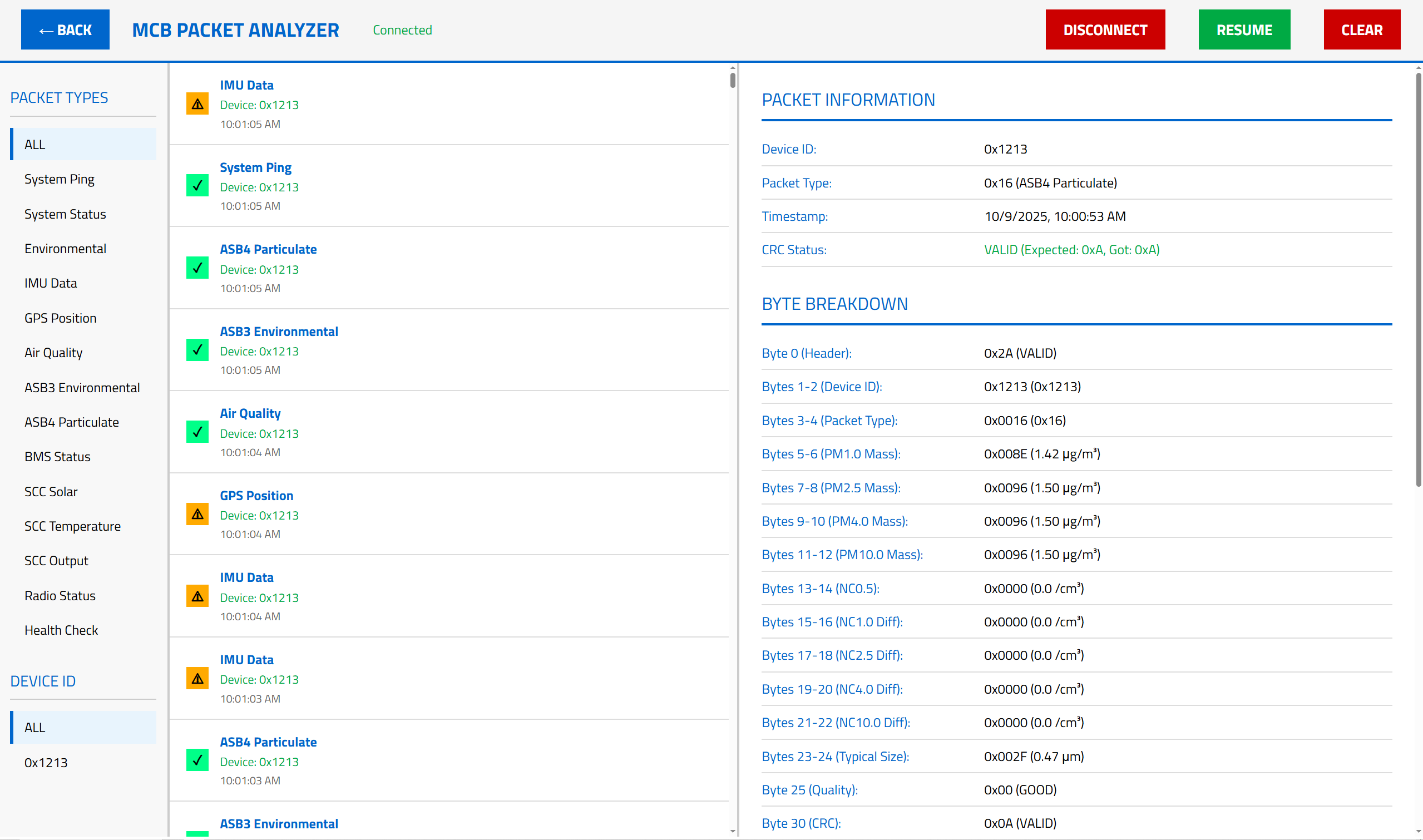Open the System Ping packet title
This screenshot has width=1423, height=840.
tap(255, 167)
